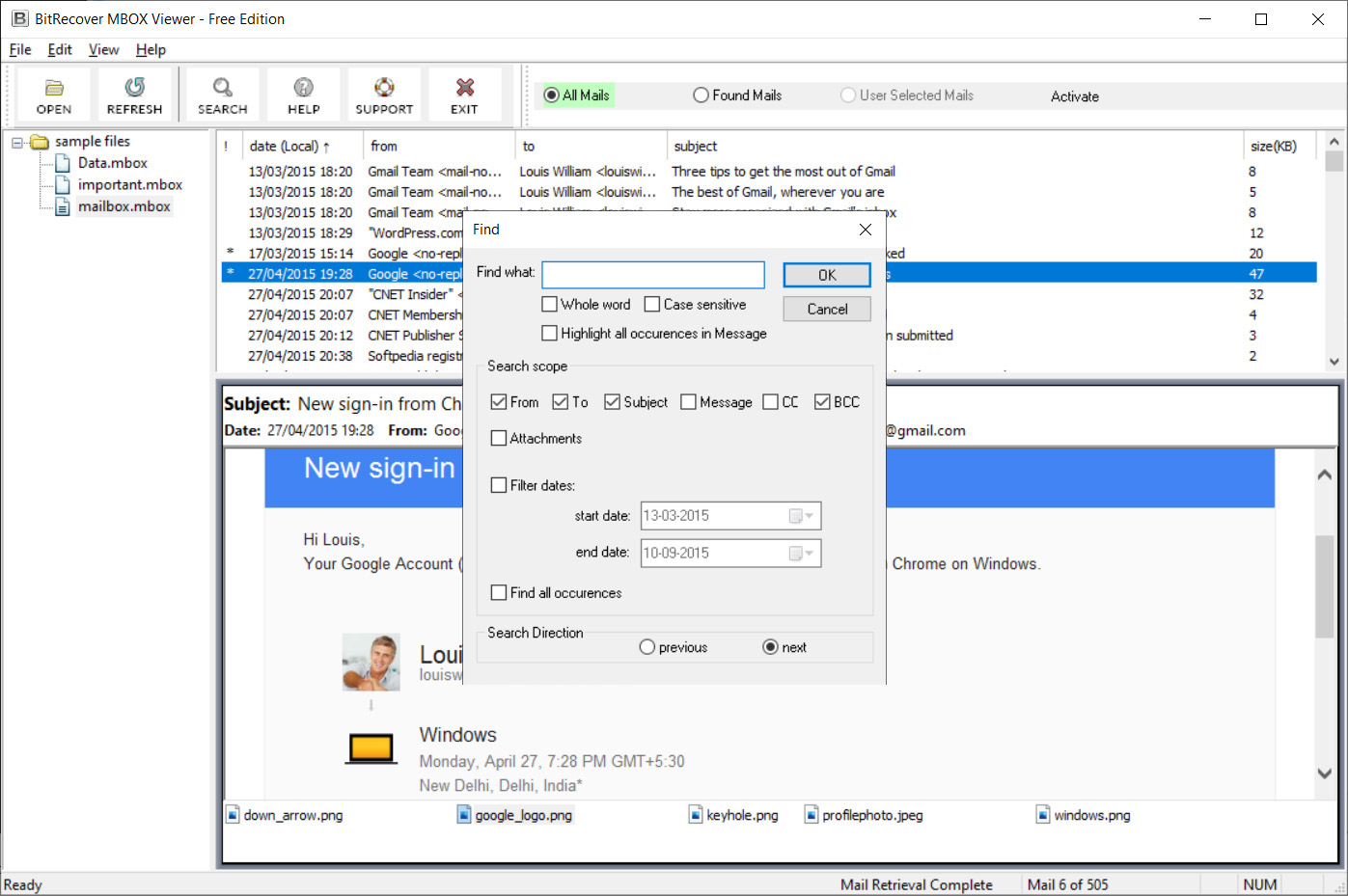1348x896 pixels.
Task: Uncheck the To search scope checkbox
Action: (x=561, y=402)
